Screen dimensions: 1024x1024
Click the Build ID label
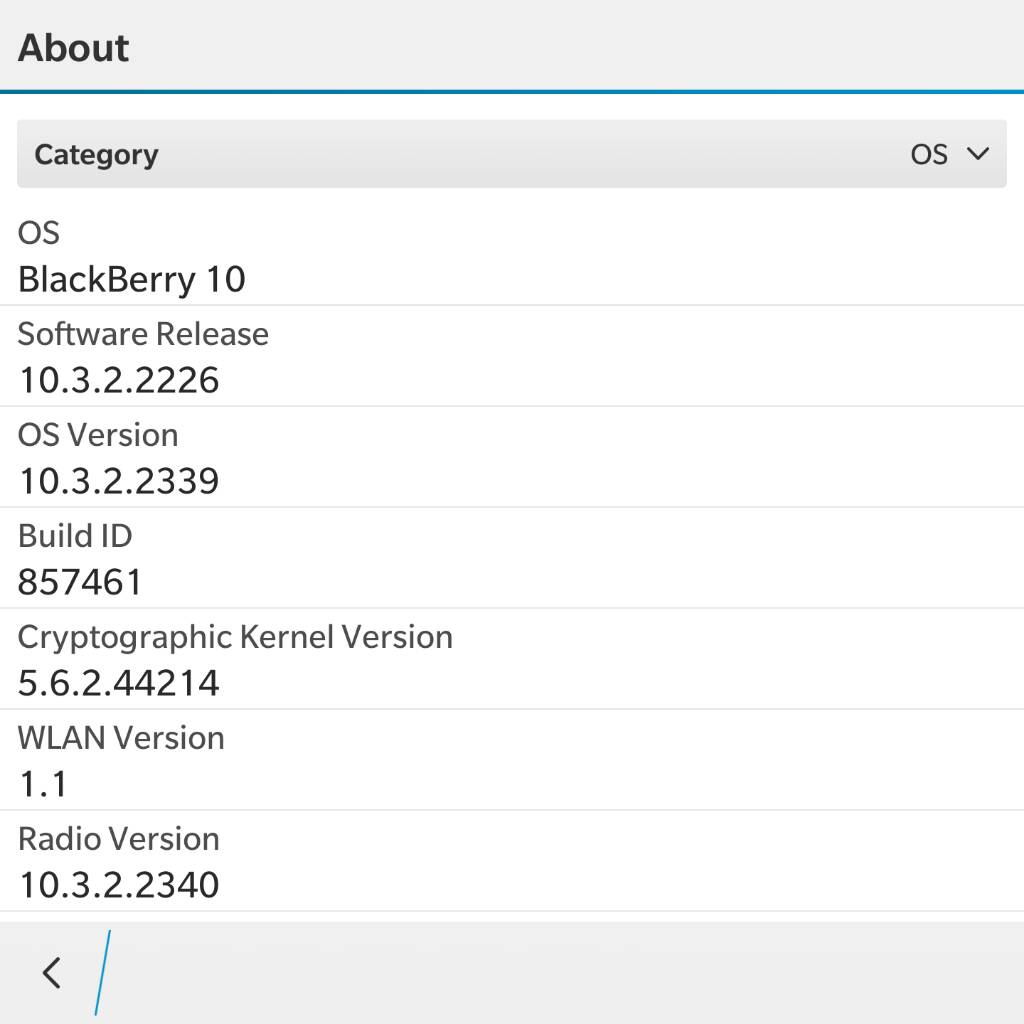(75, 536)
